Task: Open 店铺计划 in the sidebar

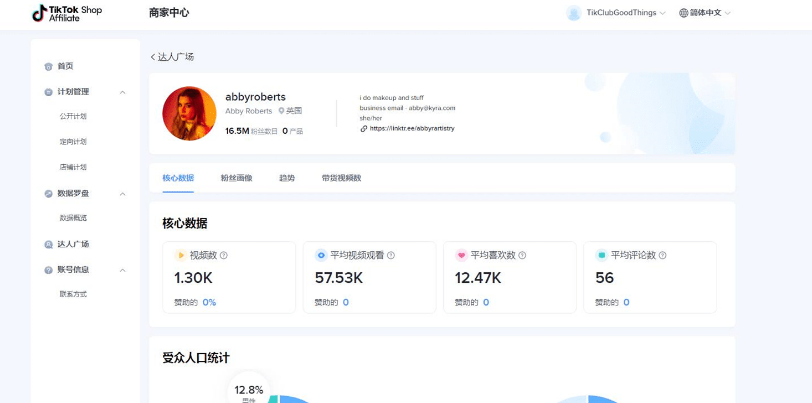Action: tap(73, 167)
